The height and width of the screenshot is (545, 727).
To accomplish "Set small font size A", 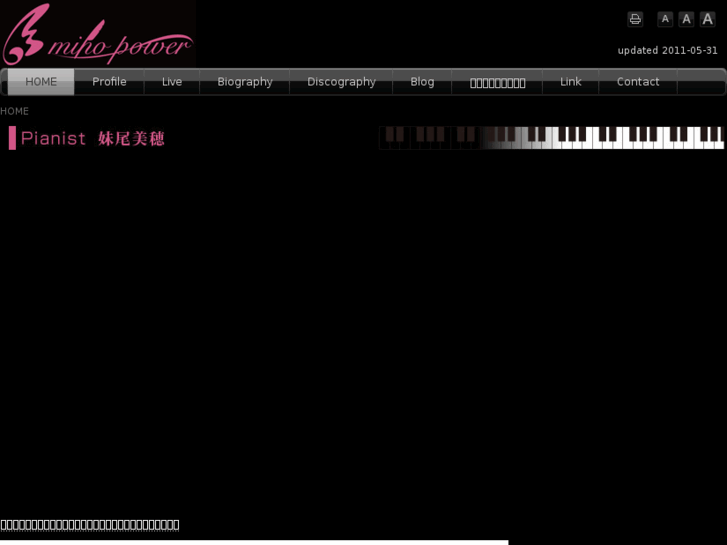I will click(x=665, y=19).
